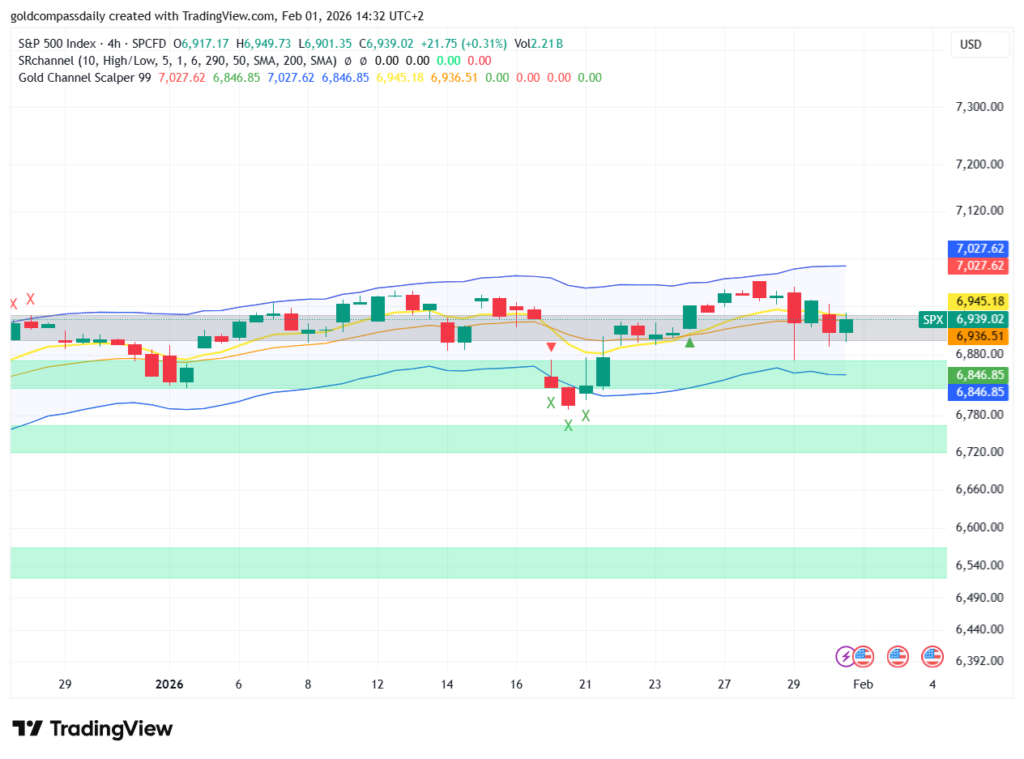The width and height of the screenshot is (1024, 759).
Task: Select the rightmost US flag event icon
Action: click(x=932, y=657)
